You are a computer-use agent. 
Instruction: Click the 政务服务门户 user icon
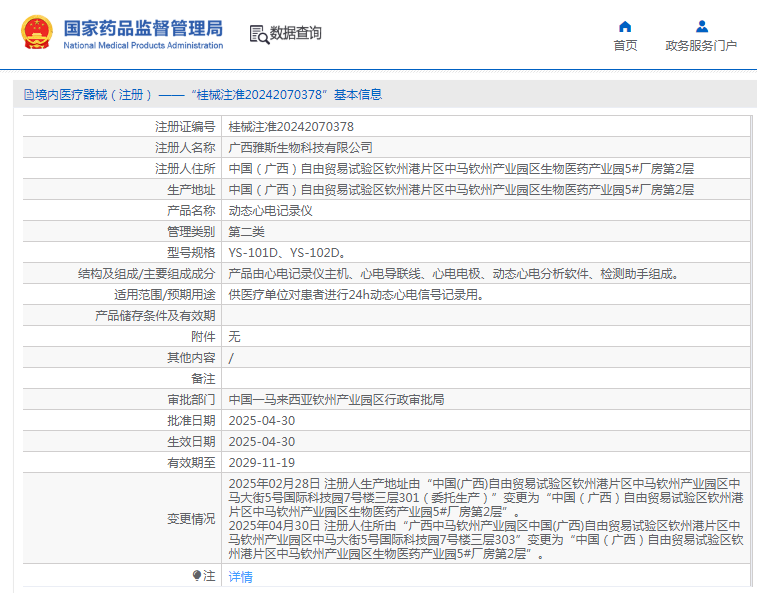[702, 26]
